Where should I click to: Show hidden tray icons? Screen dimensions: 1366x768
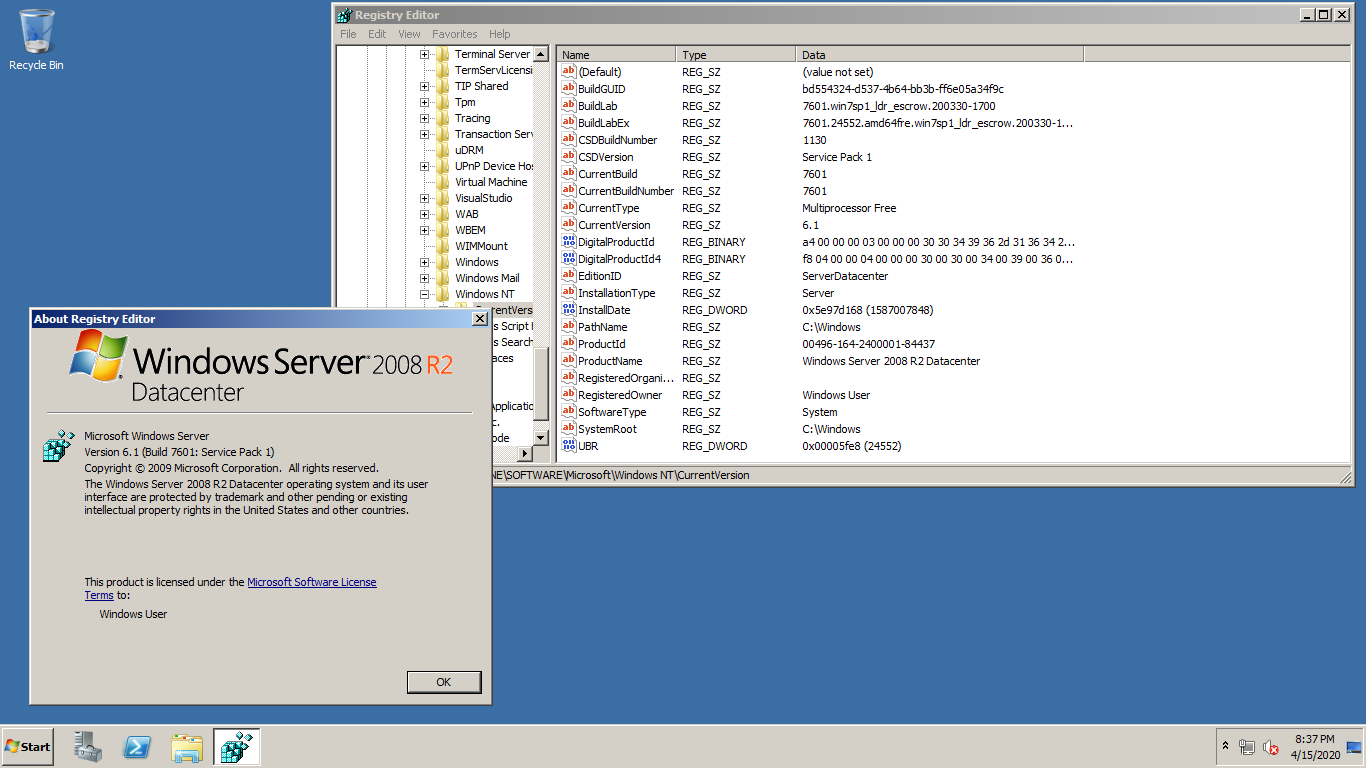(x=1225, y=746)
